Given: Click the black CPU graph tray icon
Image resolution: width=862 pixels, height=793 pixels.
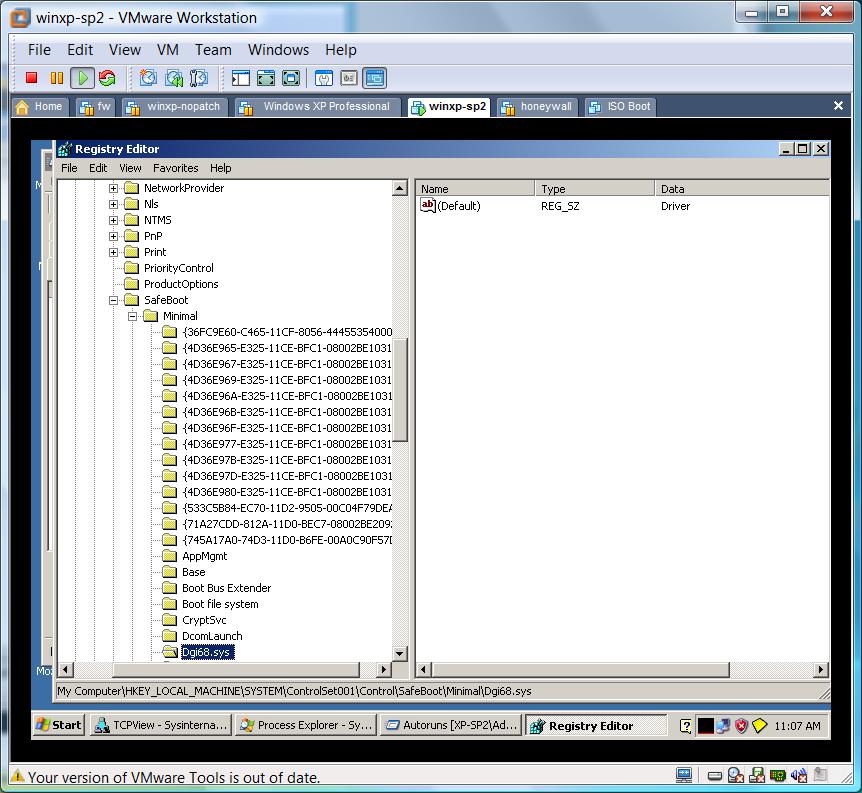Looking at the screenshot, I should [x=705, y=726].
